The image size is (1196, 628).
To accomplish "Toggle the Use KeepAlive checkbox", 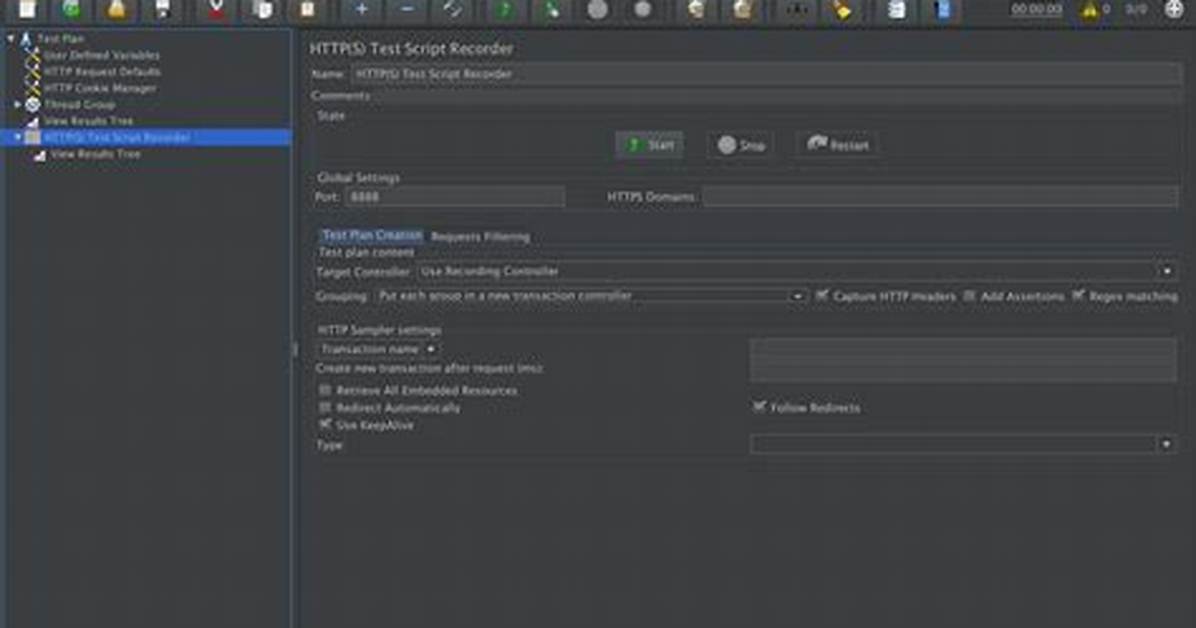I will tap(326, 424).
